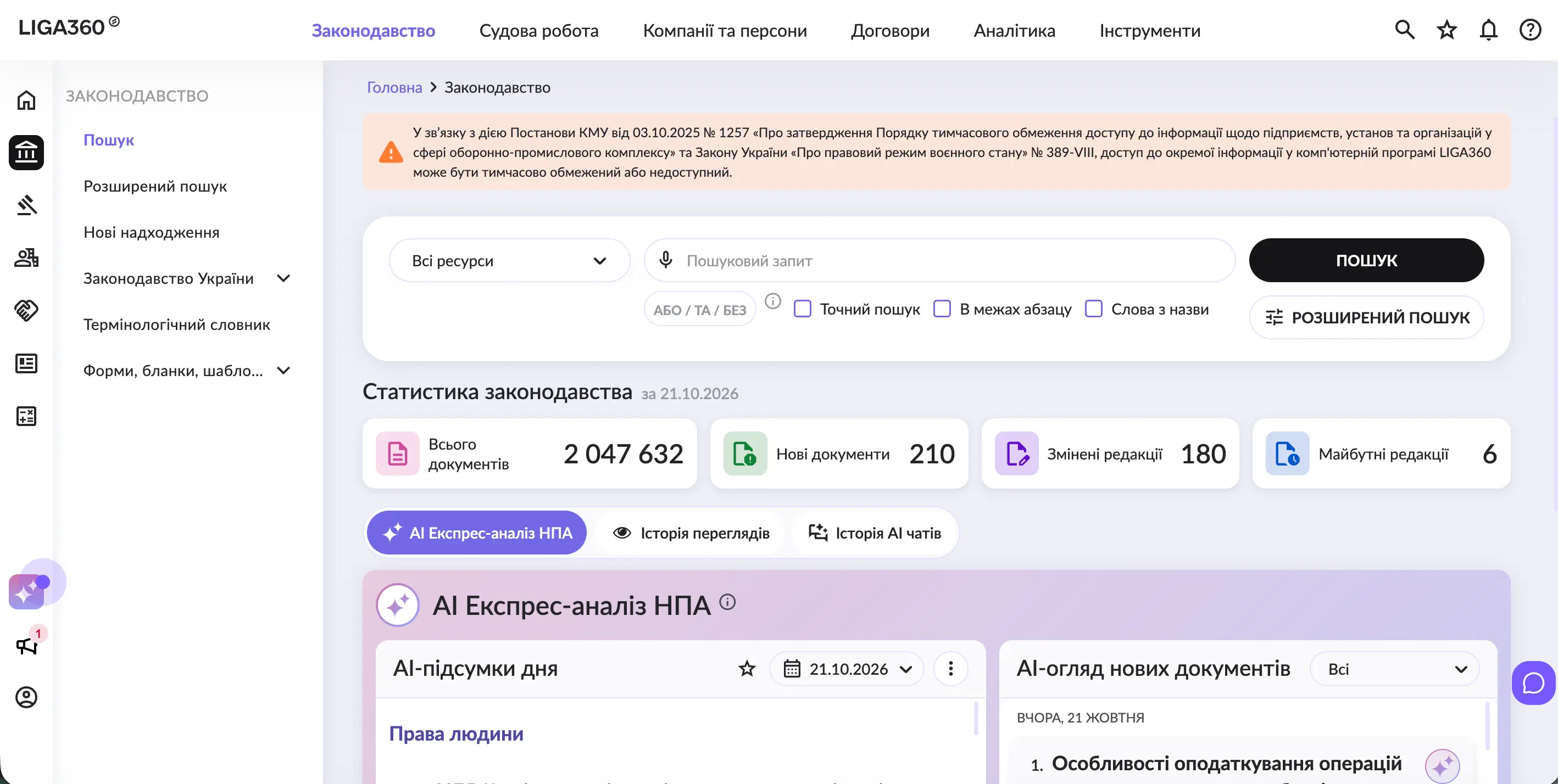Open the search magnifier icon in header
Image resolution: width=1558 pixels, height=784 pixels.
[1404, 30]
